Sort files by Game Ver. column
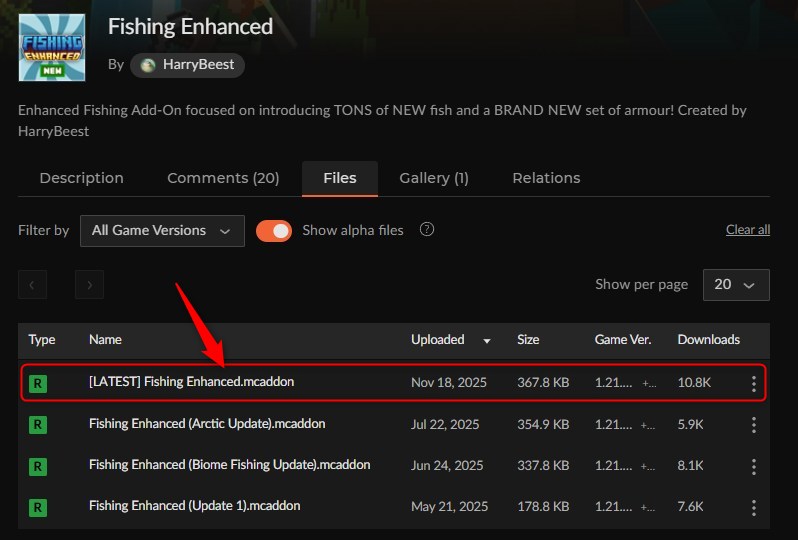This screenshot has width=798, height=540. pos(623,339)
